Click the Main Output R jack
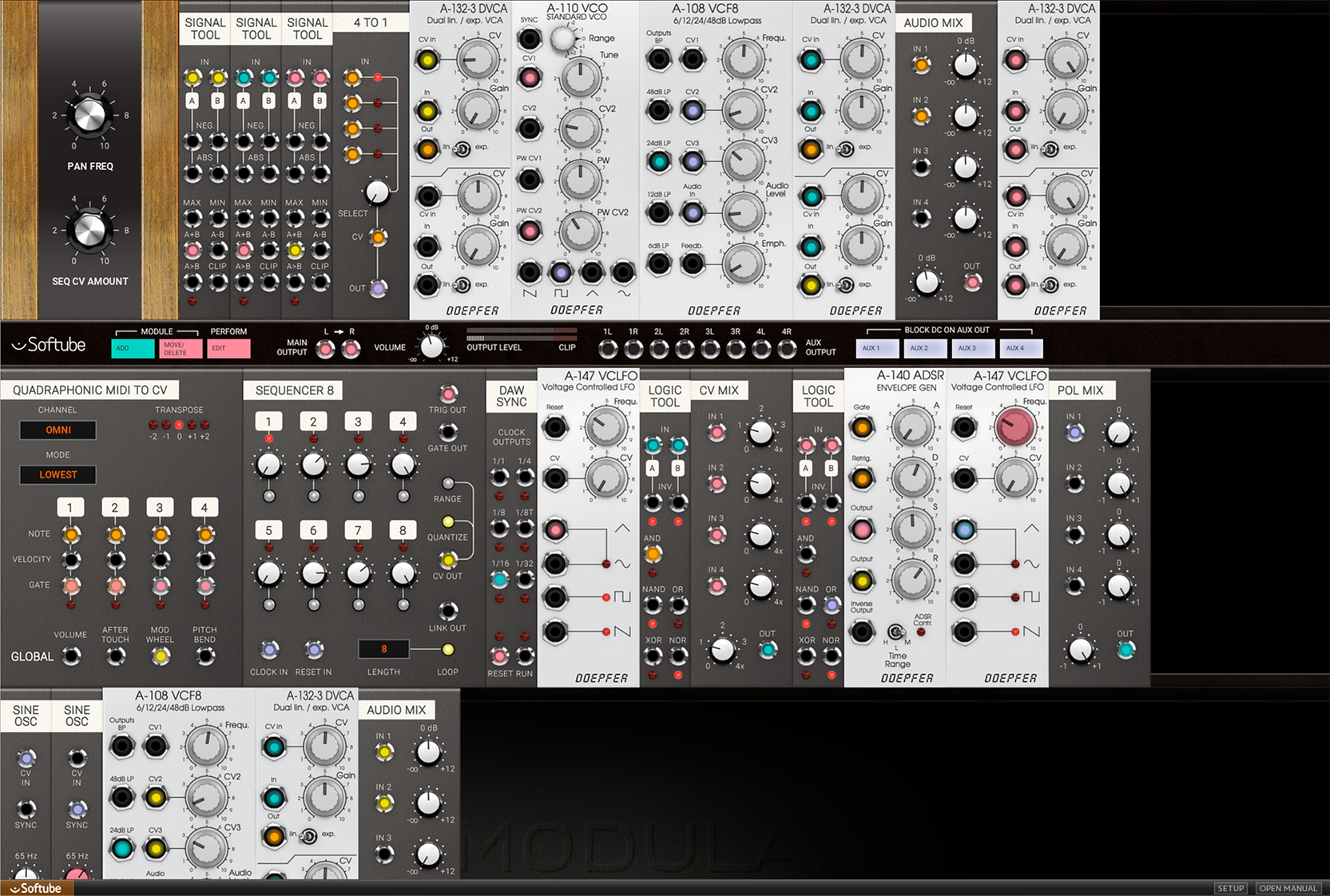Image resolution: width=1330 pixels, height=896 pixels. (x=351, y=349)
